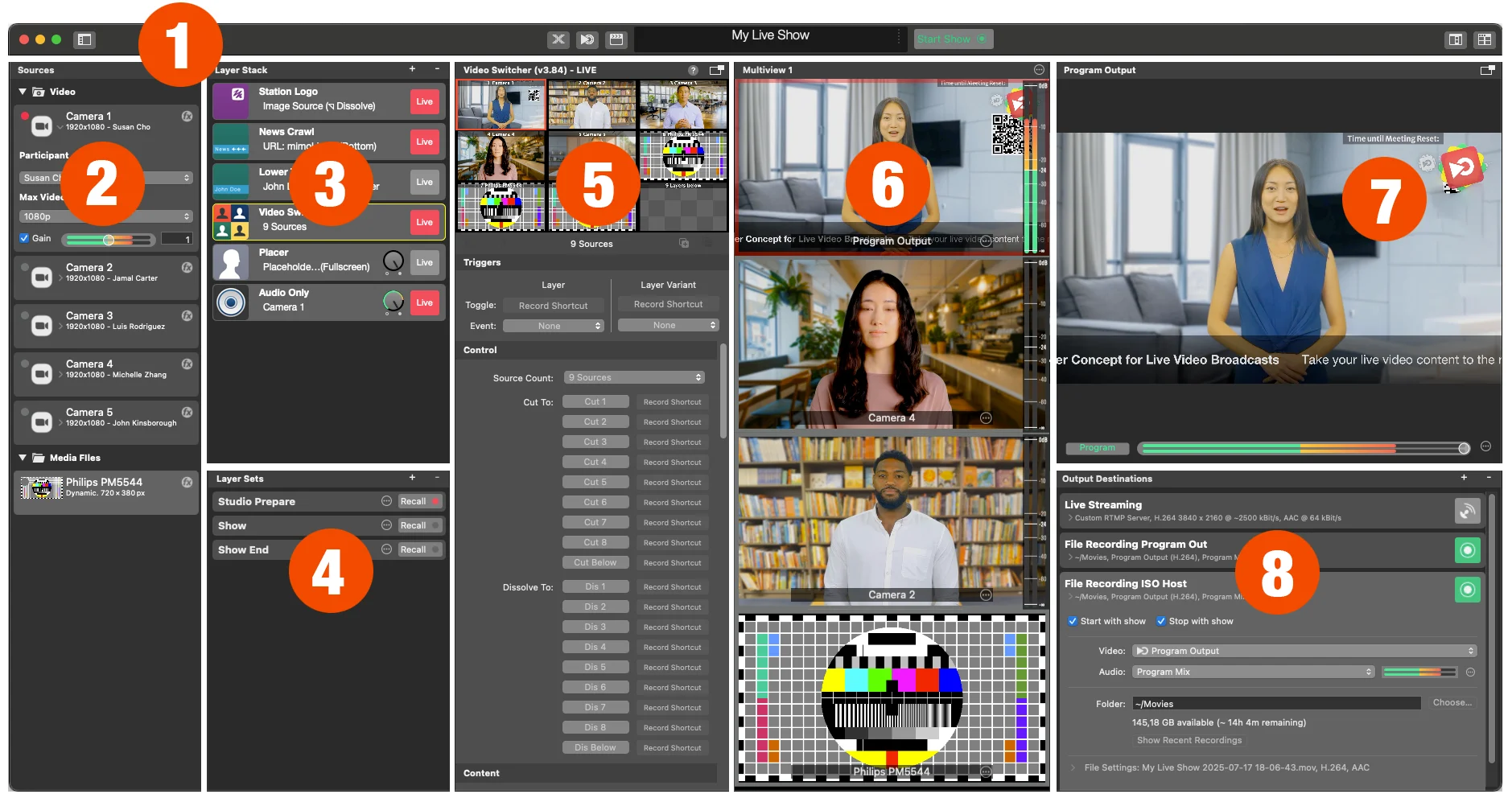Image resolution: width=1512 pixels, height=802 pixels.
Task: Pop out the Program Output window icon
Action: coord(1487,70)
